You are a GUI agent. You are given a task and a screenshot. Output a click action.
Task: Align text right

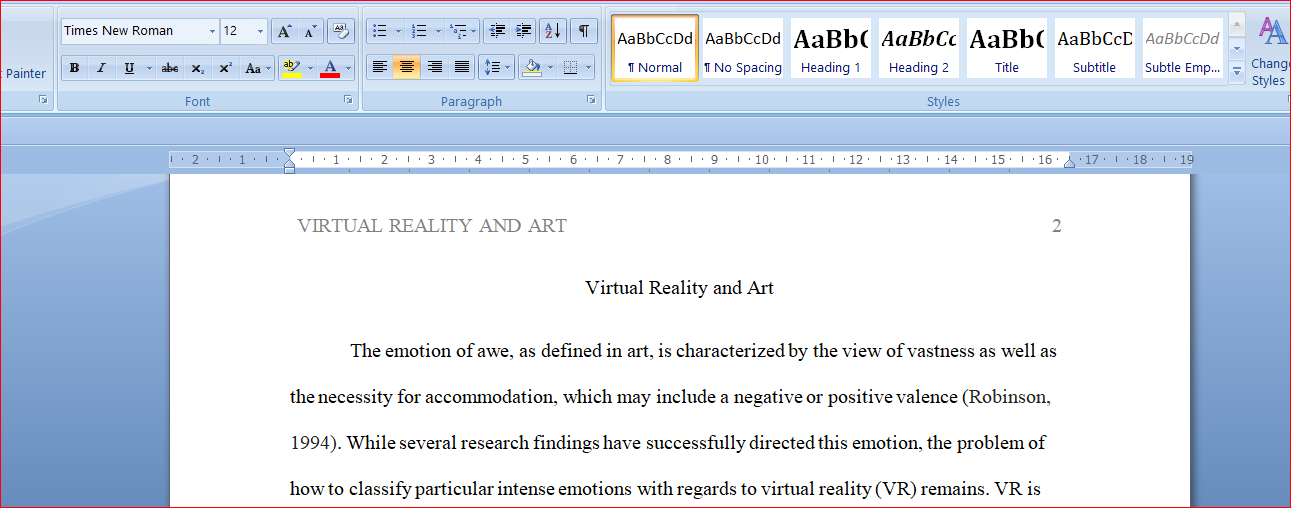pyautogui.click(x=434, y=68)
